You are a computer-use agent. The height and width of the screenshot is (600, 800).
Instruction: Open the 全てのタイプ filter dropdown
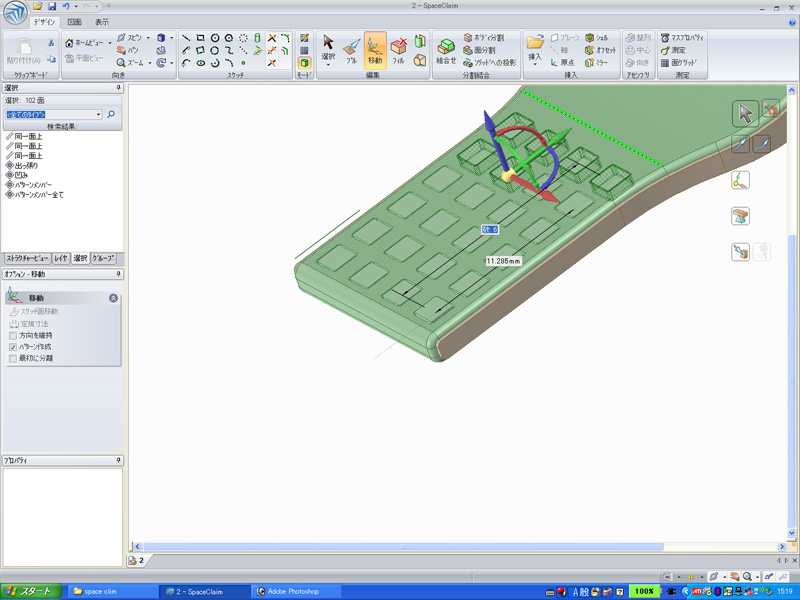pyautogui.click(x=98, y=115)
